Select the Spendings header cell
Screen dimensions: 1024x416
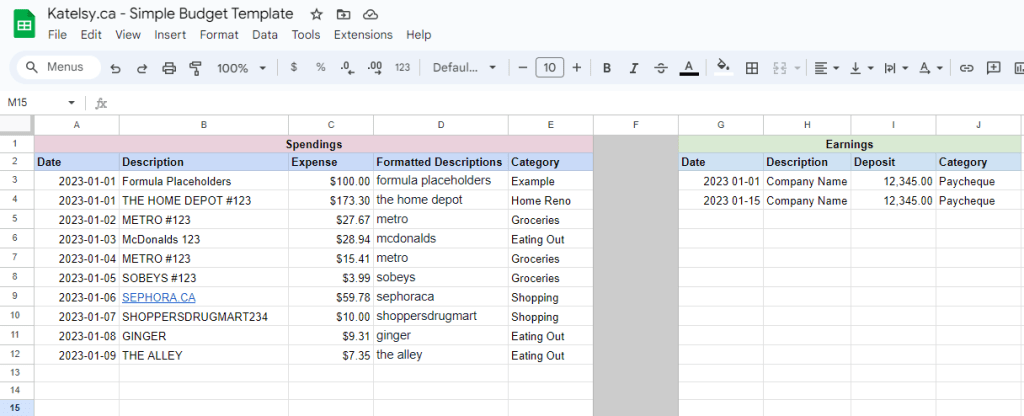pos(313,144)
